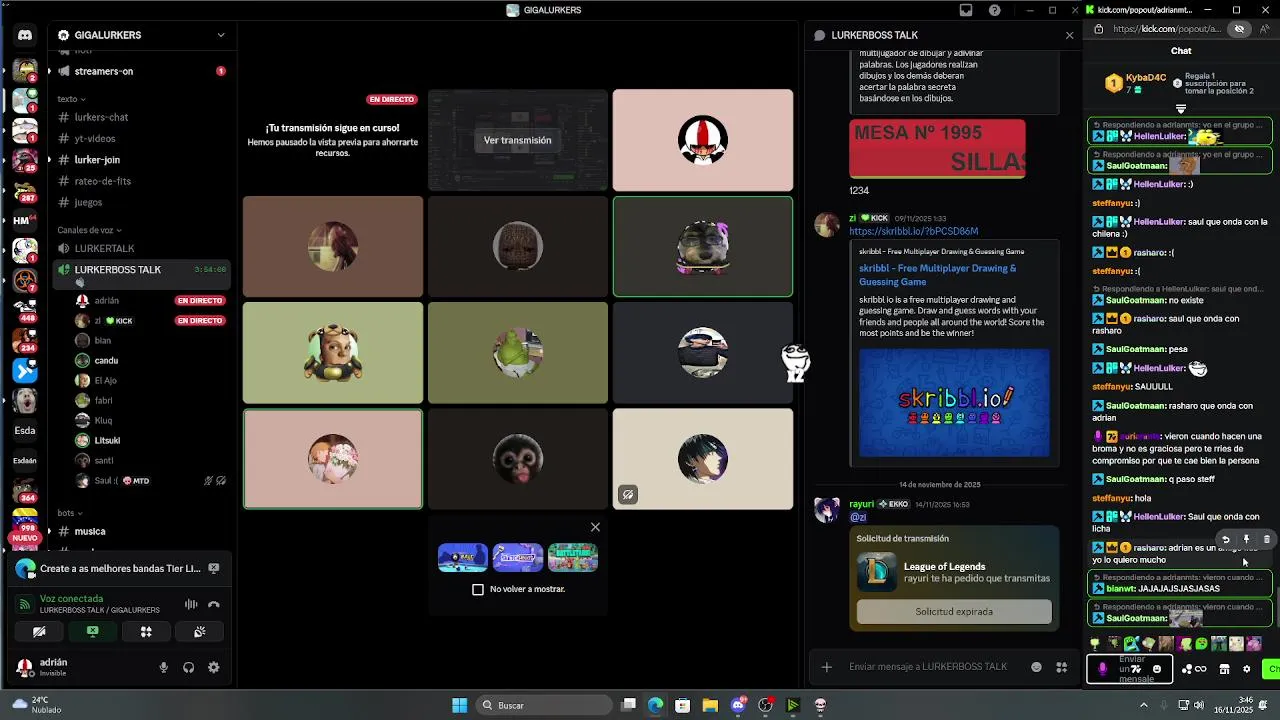Image resolution: width=1280 pixels, height=720 pixels.
Task: Check 'No volver a mostrar' checkbox
Action: [478, 589]
